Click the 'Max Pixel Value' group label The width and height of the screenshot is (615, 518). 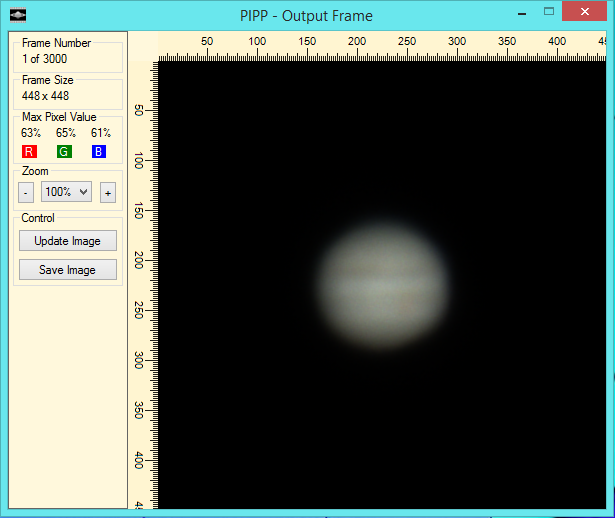[59, 117]
